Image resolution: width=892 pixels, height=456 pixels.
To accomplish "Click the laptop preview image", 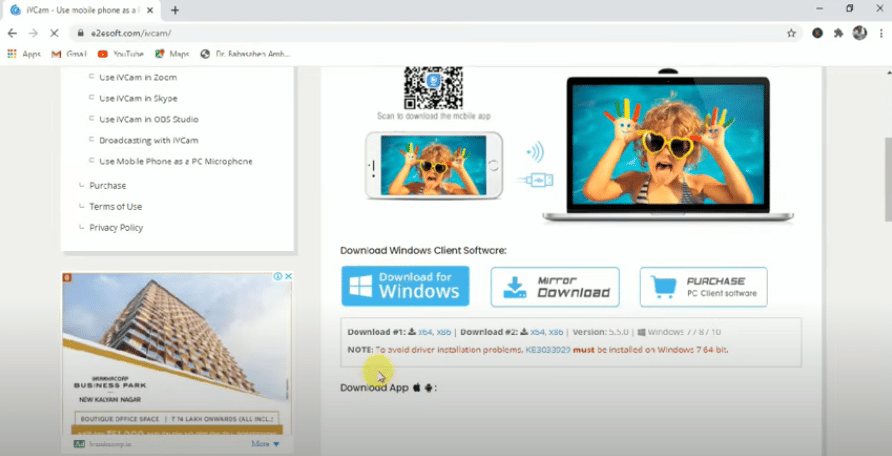I will pyautogui.click(x=668, y=148).
